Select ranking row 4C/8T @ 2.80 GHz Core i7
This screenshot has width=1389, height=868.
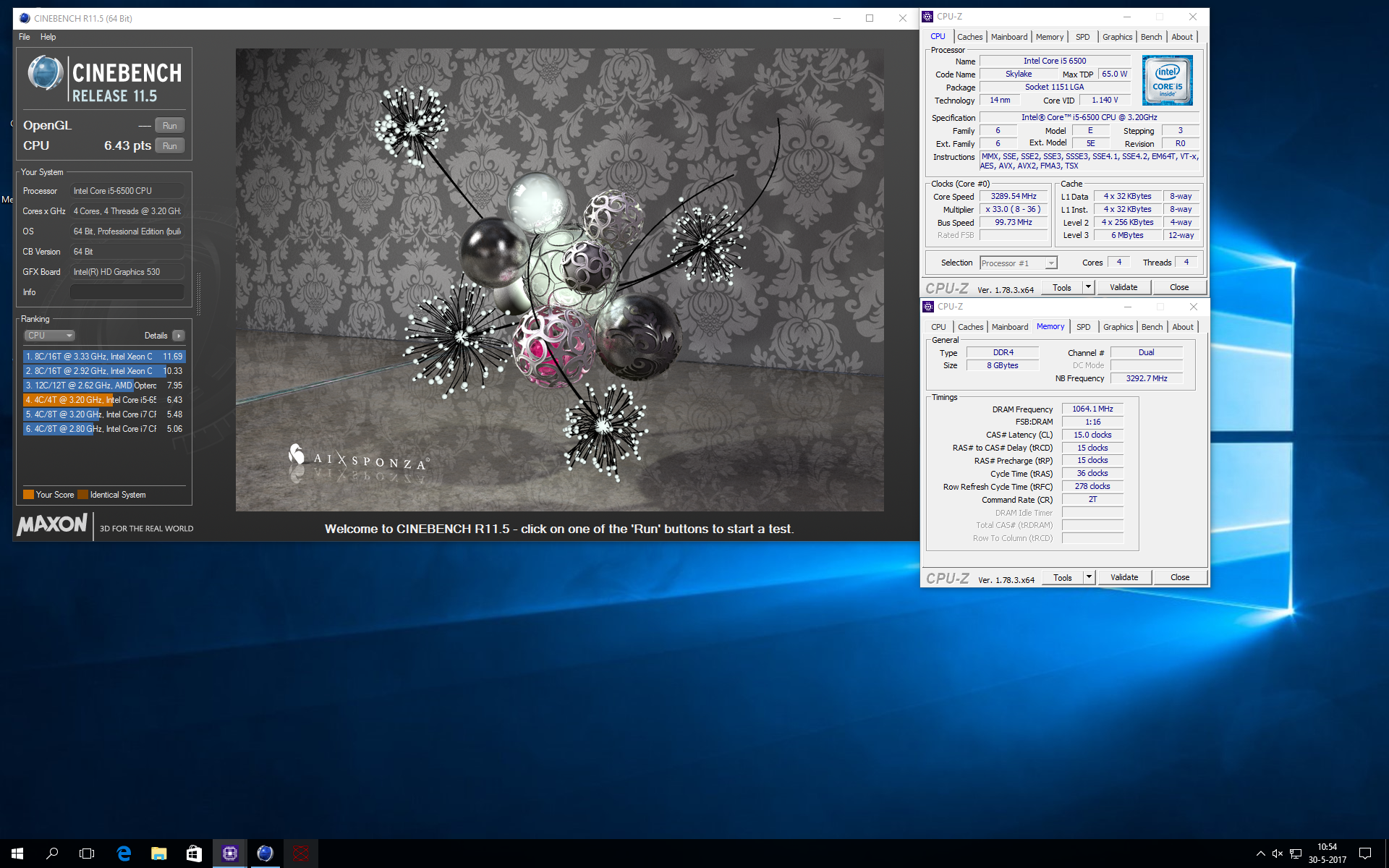[104, 429]
